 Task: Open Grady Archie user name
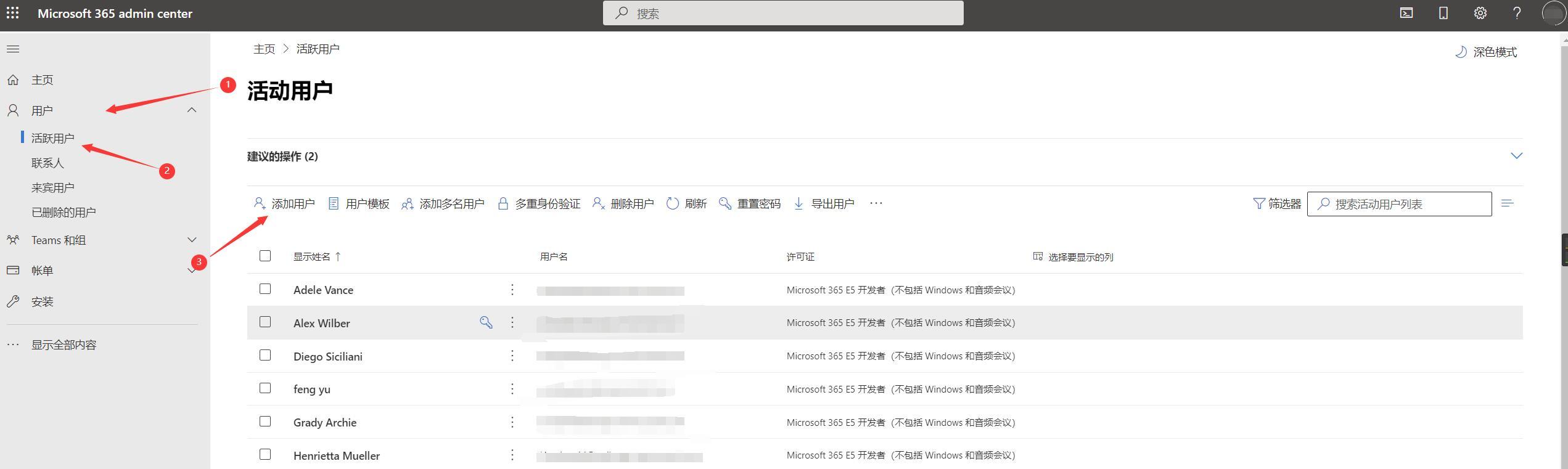tap(325, 422)
